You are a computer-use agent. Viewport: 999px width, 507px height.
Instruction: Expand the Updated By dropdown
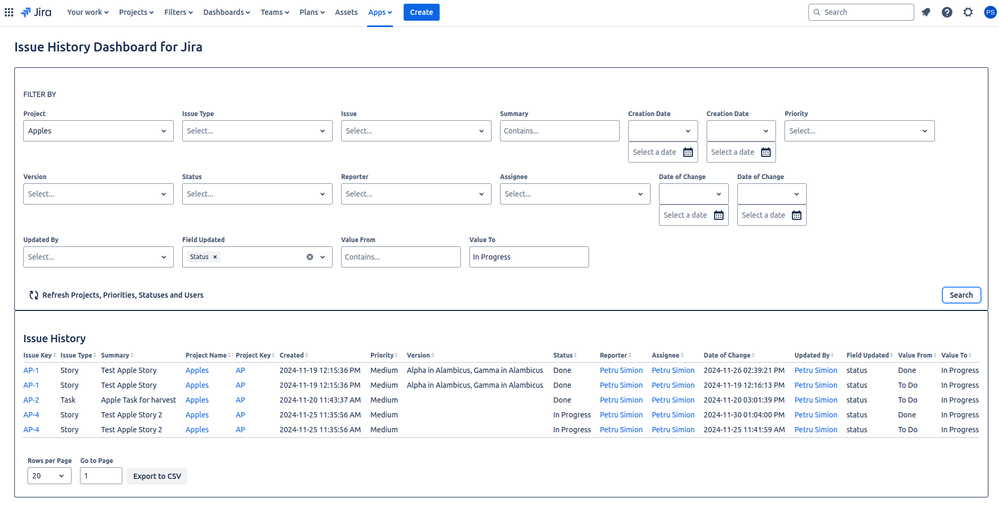click(x=98, y=257)
